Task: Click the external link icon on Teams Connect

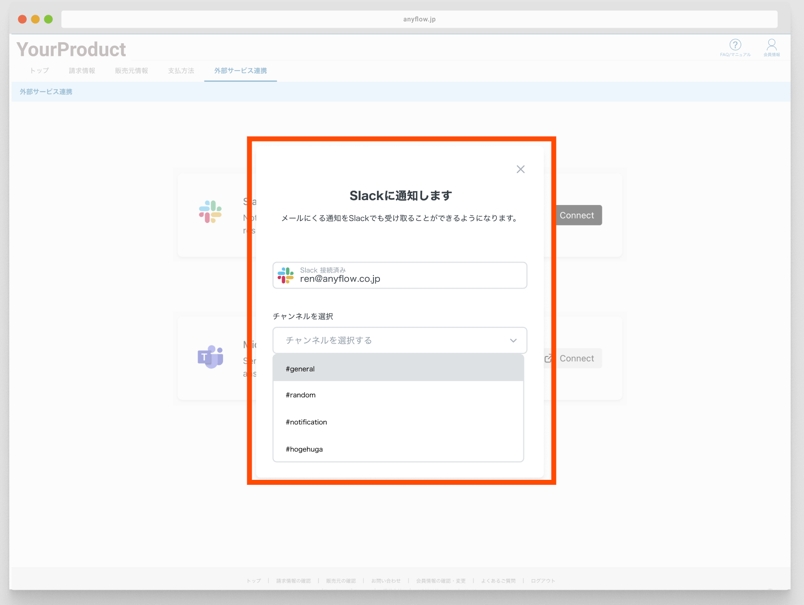Action: (548, 358)
